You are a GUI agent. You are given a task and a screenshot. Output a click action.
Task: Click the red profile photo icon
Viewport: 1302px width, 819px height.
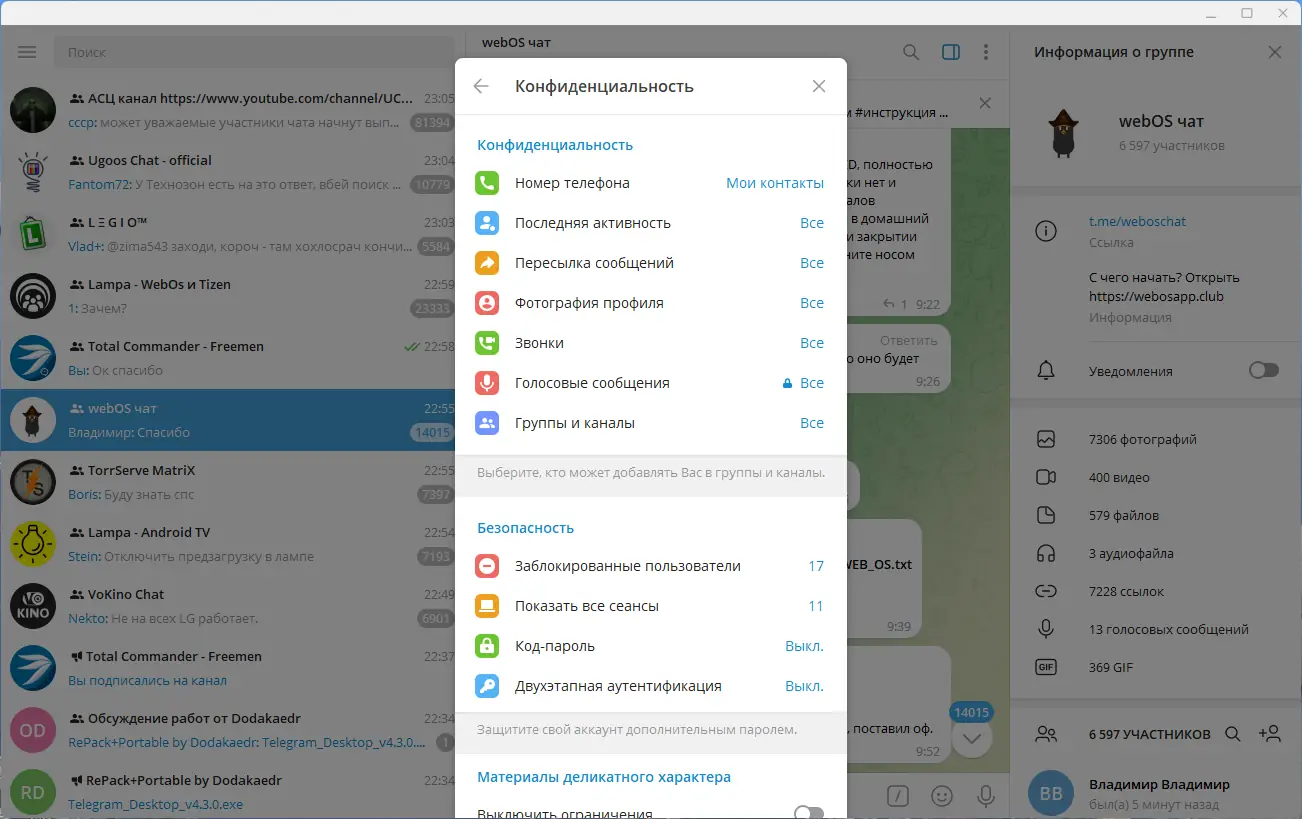(x=487, y=303)
